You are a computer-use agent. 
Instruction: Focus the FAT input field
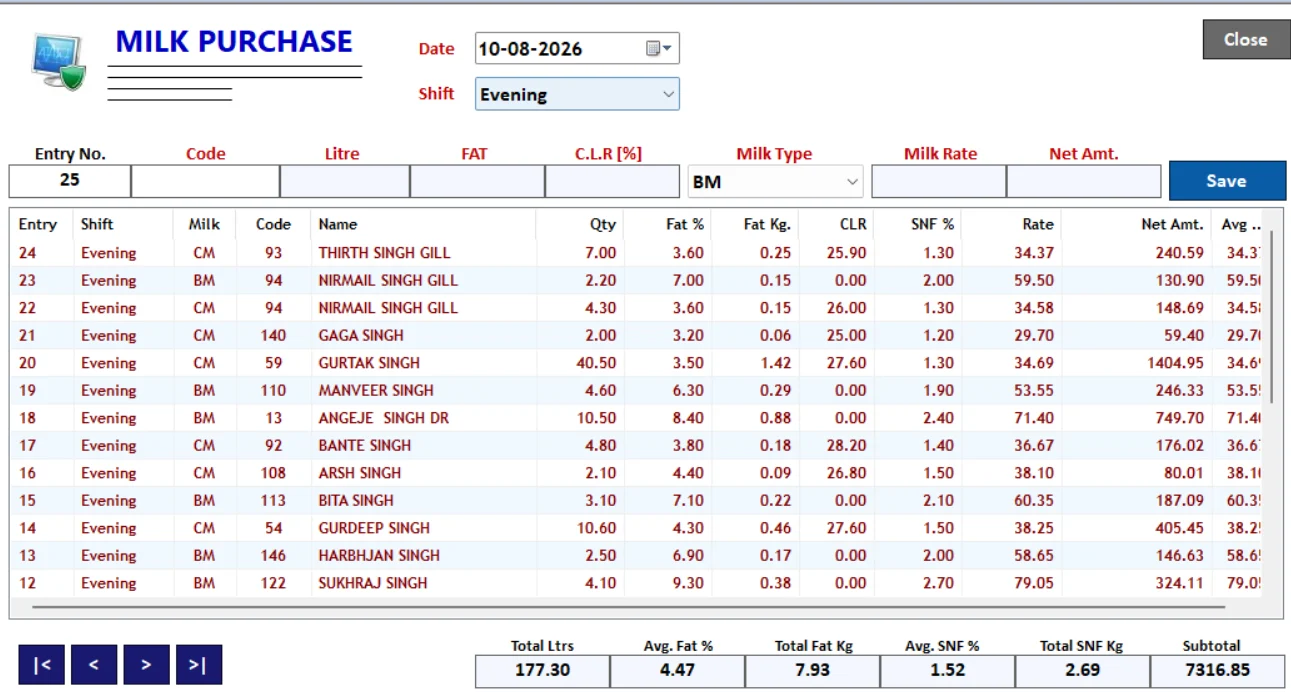pyautogui.click(x=477, y=182)
